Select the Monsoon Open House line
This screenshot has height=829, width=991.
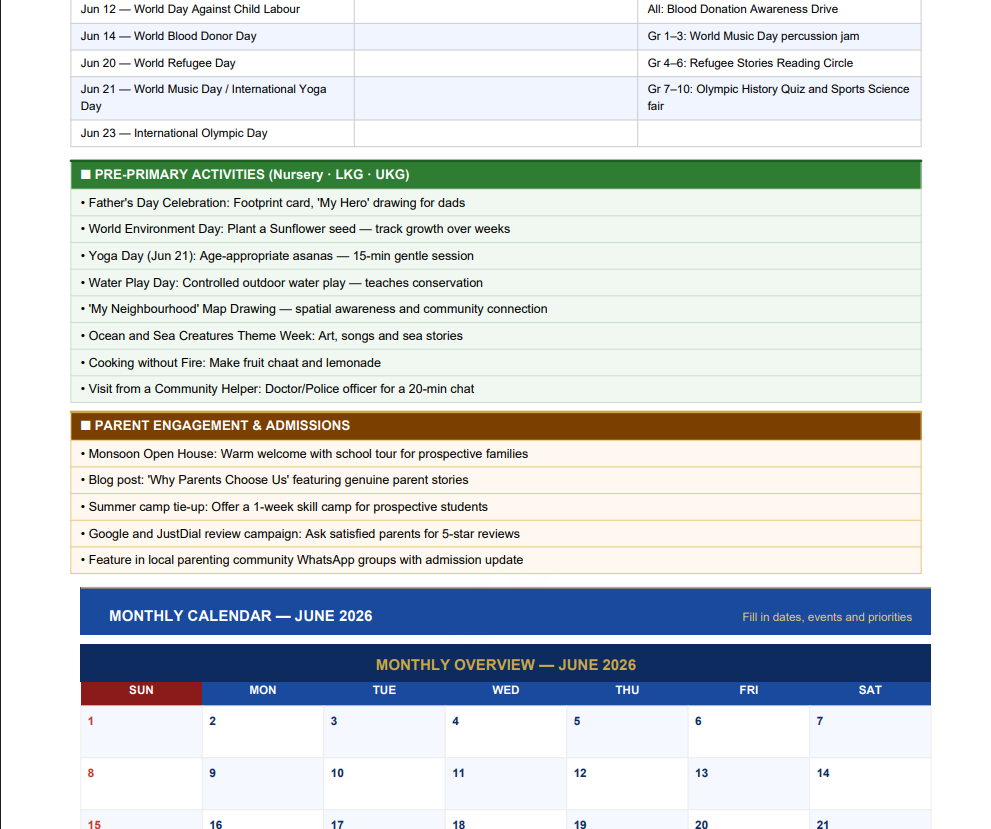click(496, 454)
